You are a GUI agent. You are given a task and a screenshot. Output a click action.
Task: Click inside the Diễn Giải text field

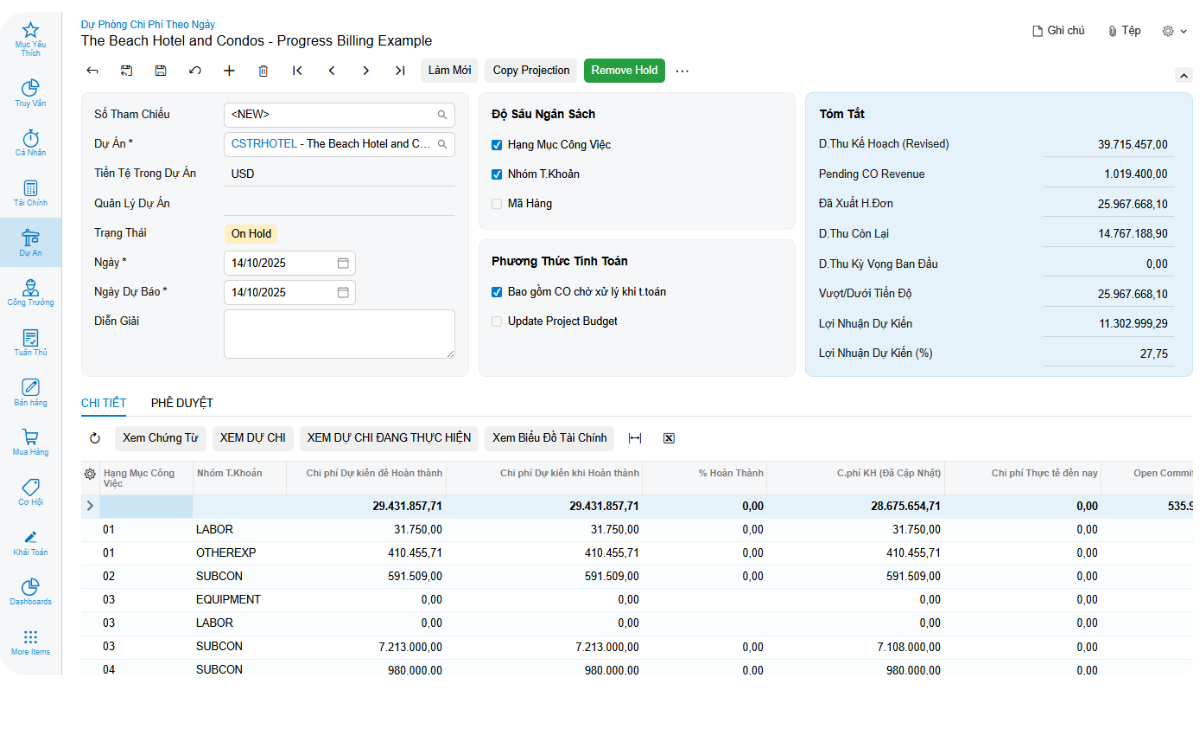[339, 335]
